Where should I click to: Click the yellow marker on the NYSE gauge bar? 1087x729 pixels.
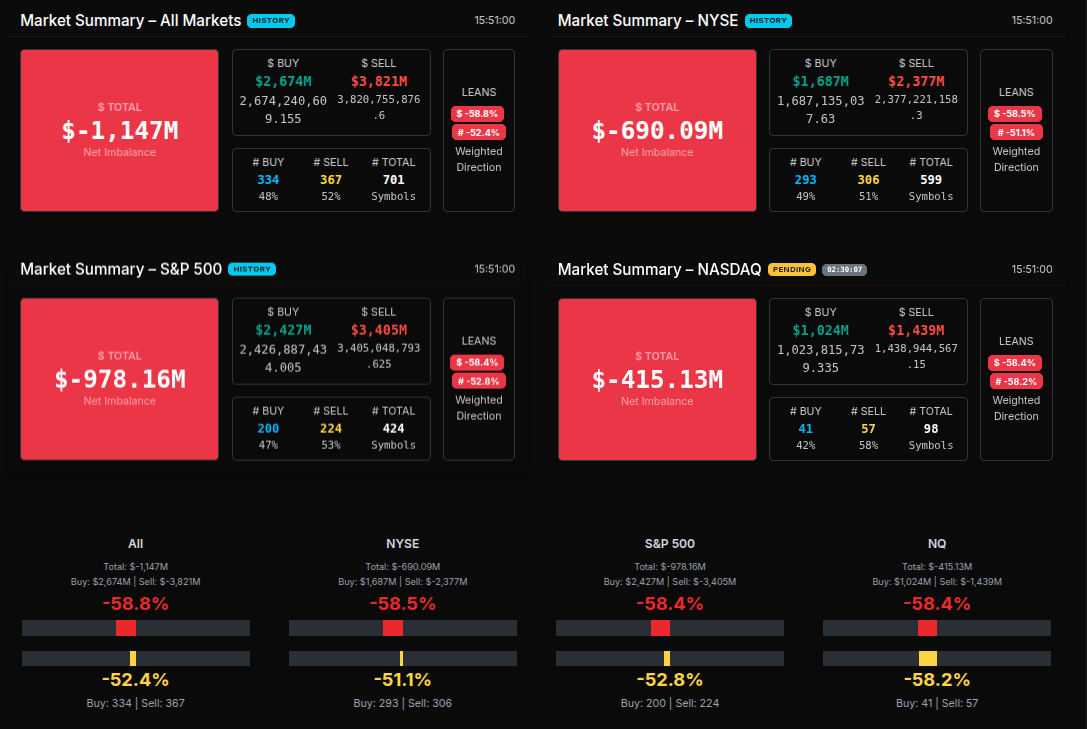pos(401,658)
